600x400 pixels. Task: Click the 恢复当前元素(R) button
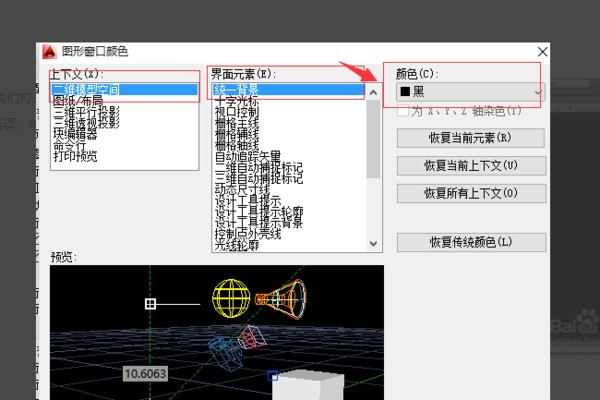pyautogui.click(x=471, y=137)
